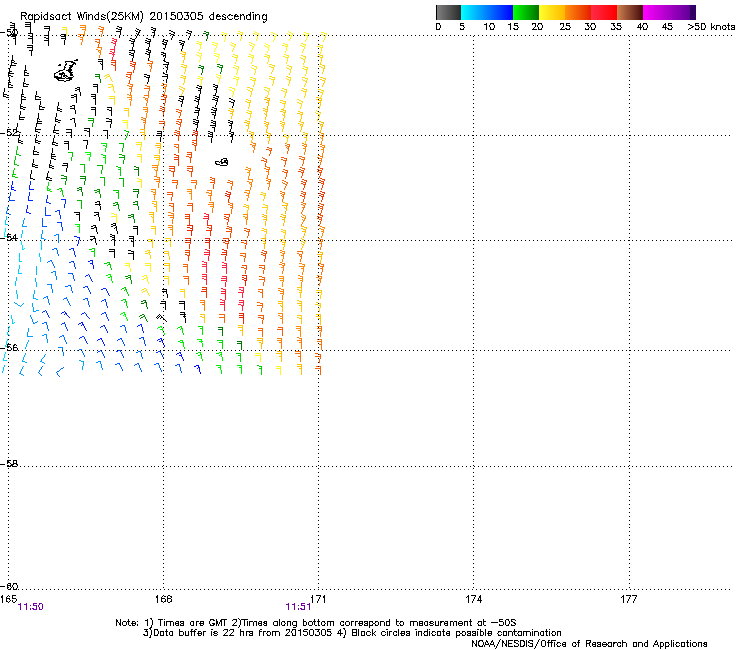The height and width of the screenshot is (650, 740).
Task: Click the legend tick label 25
Action: (565, 27)
